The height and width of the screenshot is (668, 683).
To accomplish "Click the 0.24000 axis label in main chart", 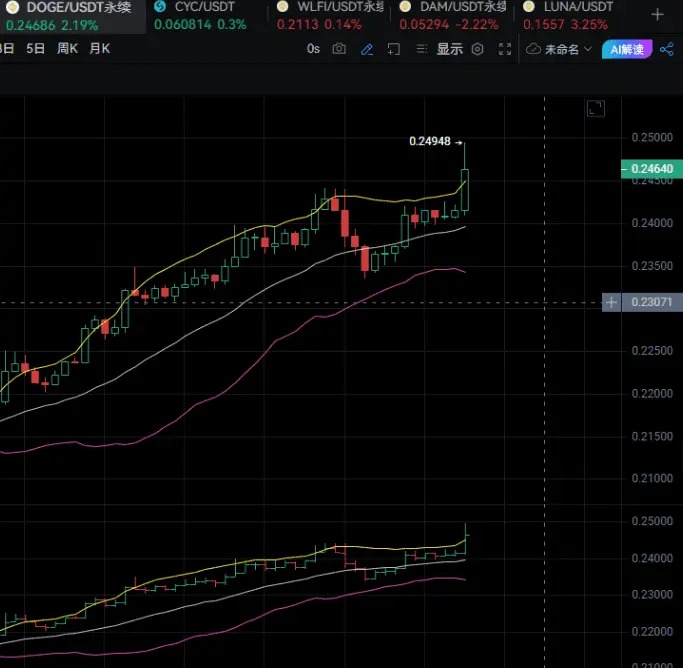I will tap(652, 223).
